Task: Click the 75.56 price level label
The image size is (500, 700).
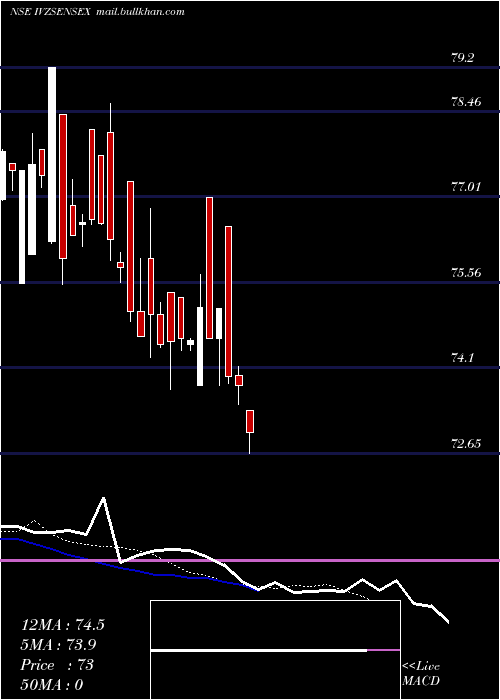Action: (467, 272)
